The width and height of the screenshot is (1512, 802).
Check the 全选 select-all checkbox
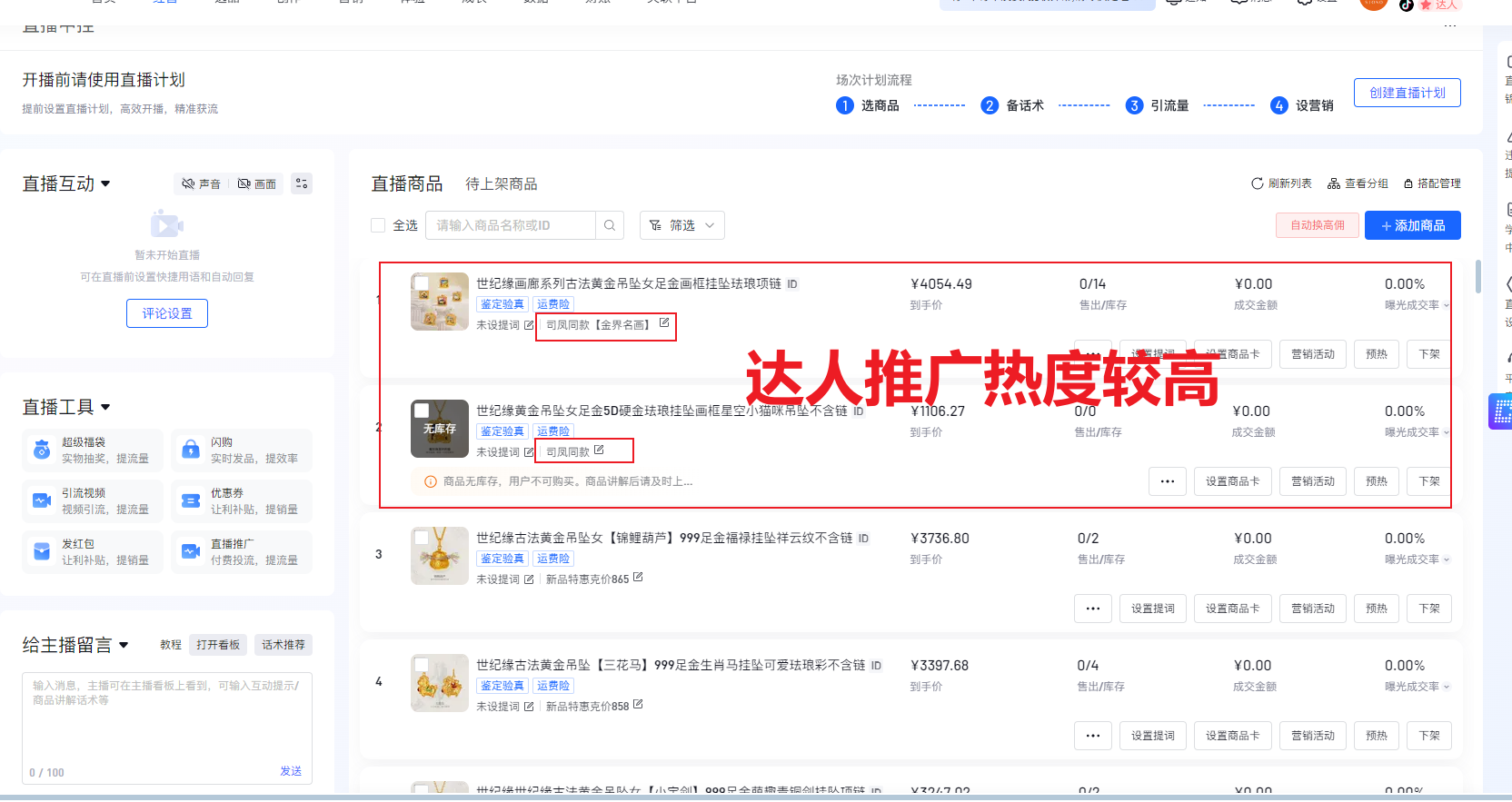(x=378, y=225)
